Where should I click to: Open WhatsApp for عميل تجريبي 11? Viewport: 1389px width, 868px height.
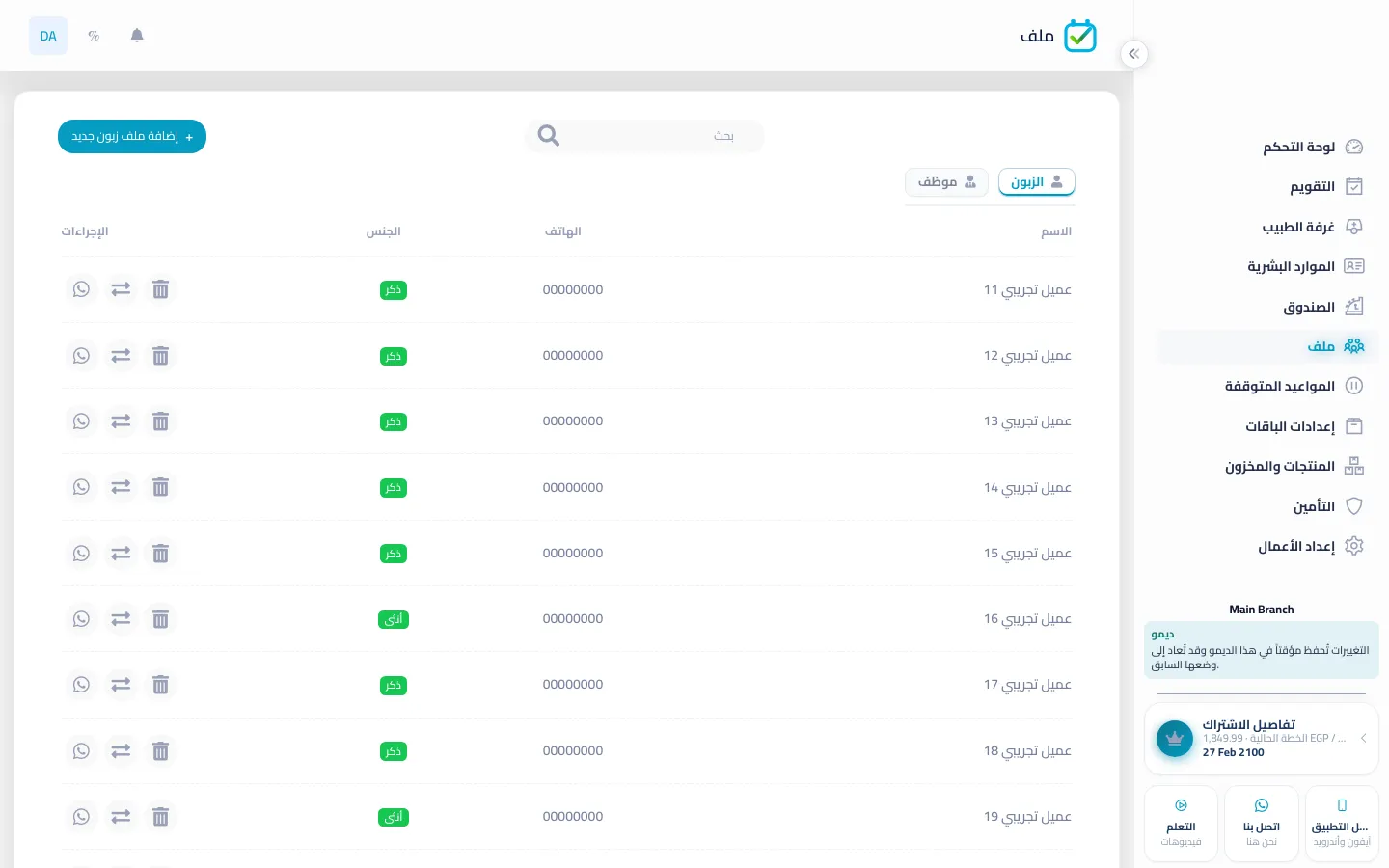pyautogui.click(x=81, y=289)
